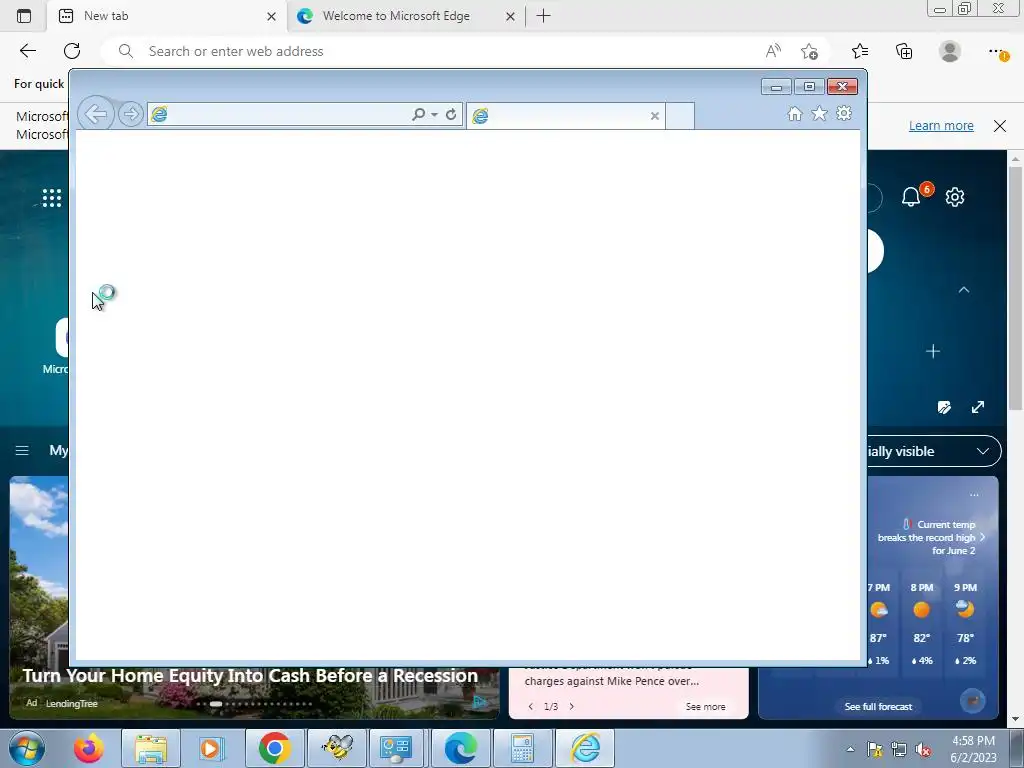Open the app launcher grid on Edge page
1024x768 pixels.
52,198
